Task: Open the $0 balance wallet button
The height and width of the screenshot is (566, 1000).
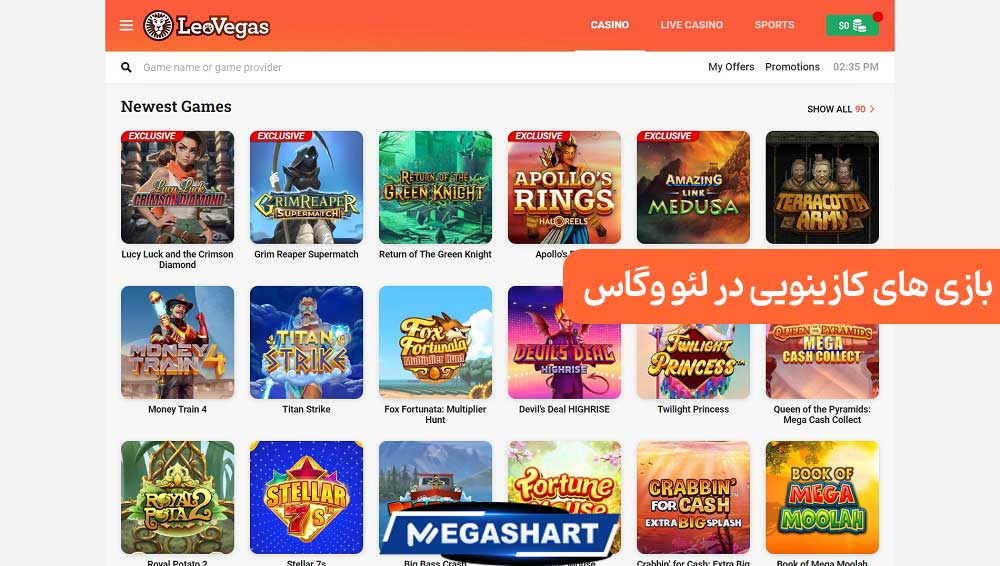Action: click(852, 26)
